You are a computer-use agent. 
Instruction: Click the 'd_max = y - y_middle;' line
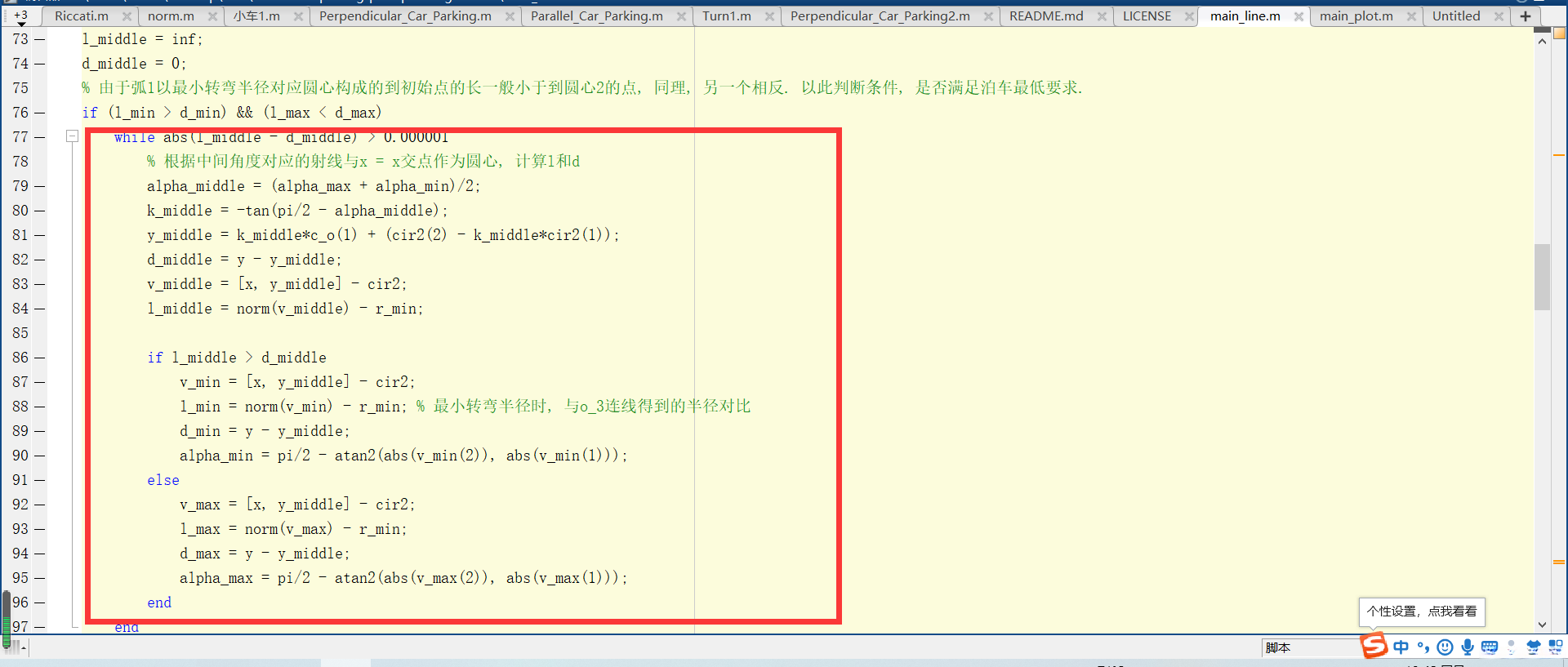(265, 554)
